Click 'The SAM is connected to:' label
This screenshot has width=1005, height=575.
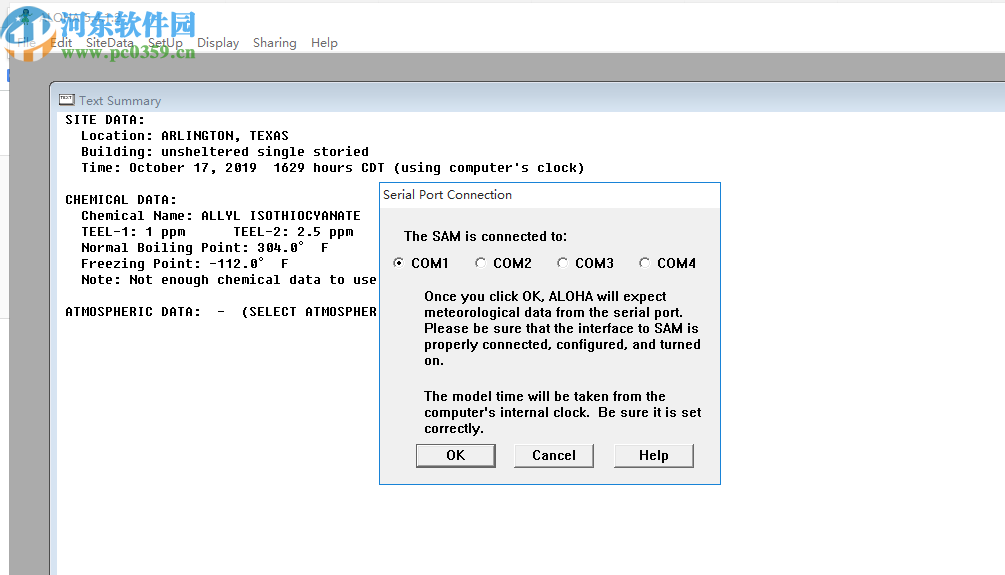point(485,237)
